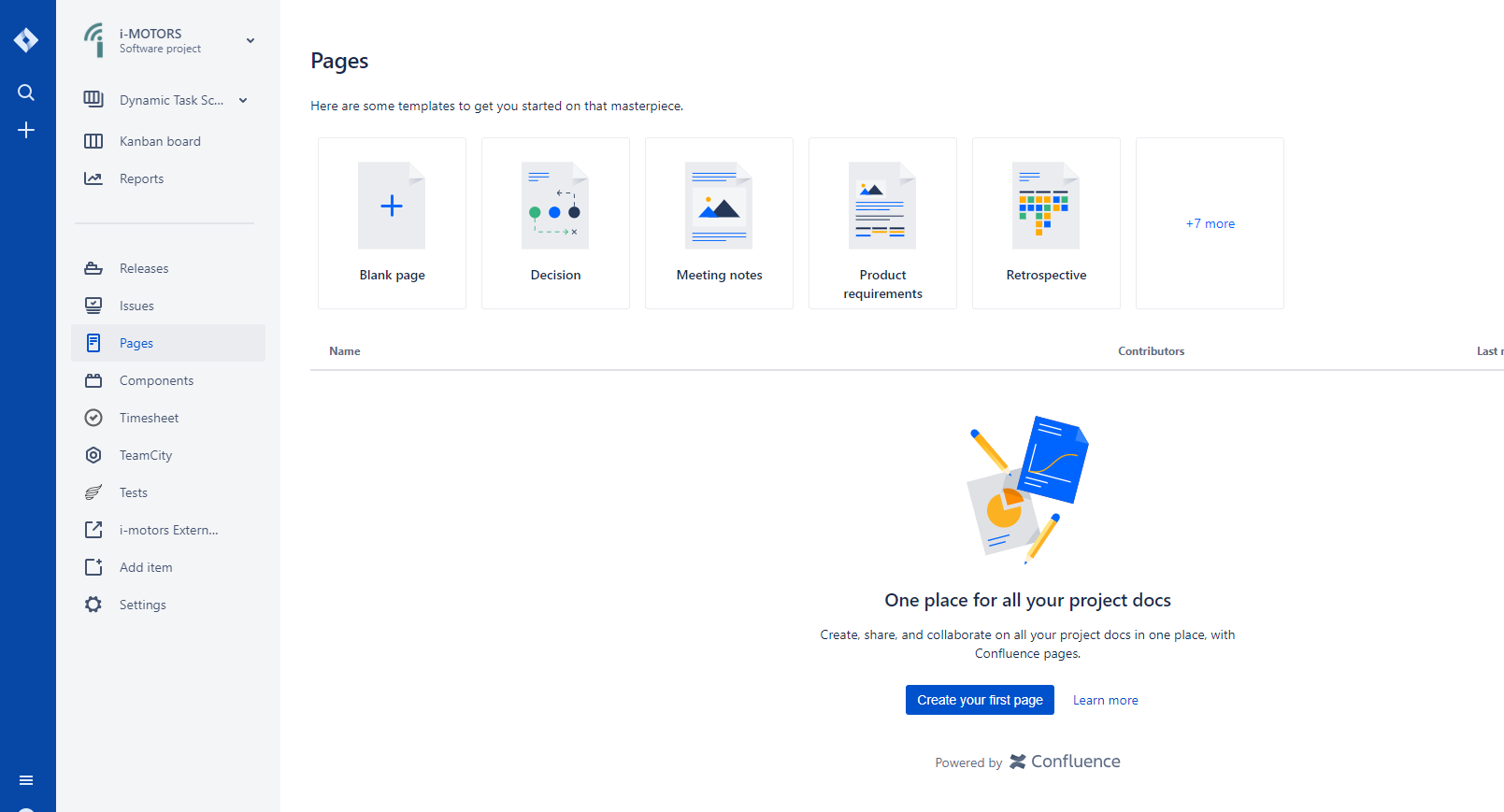The image size is (1504, 812).
Task: Click the Timesheet checkmark icon
Action: point(93,418)
